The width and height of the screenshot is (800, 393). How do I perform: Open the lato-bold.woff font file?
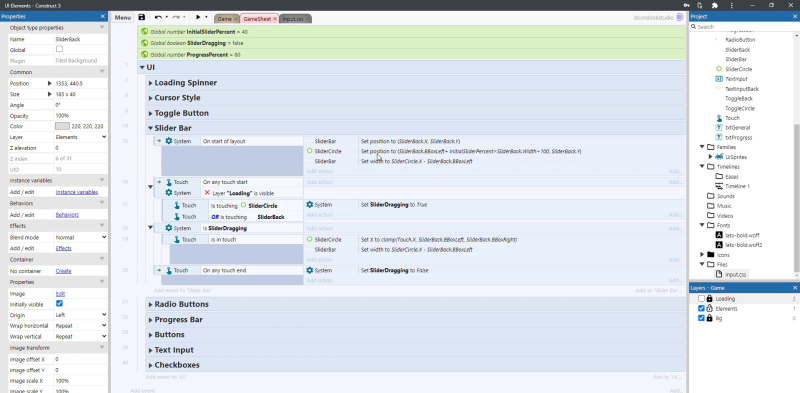(742, 235)
